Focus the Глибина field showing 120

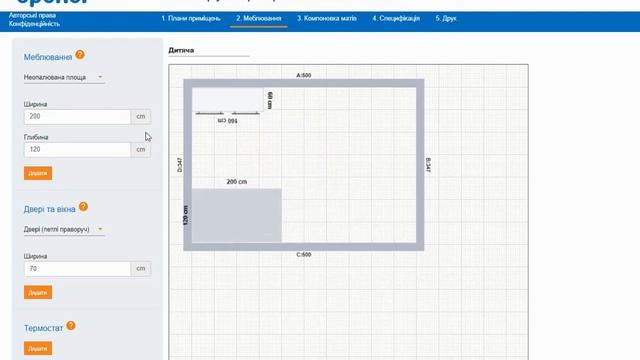point(77,149)
